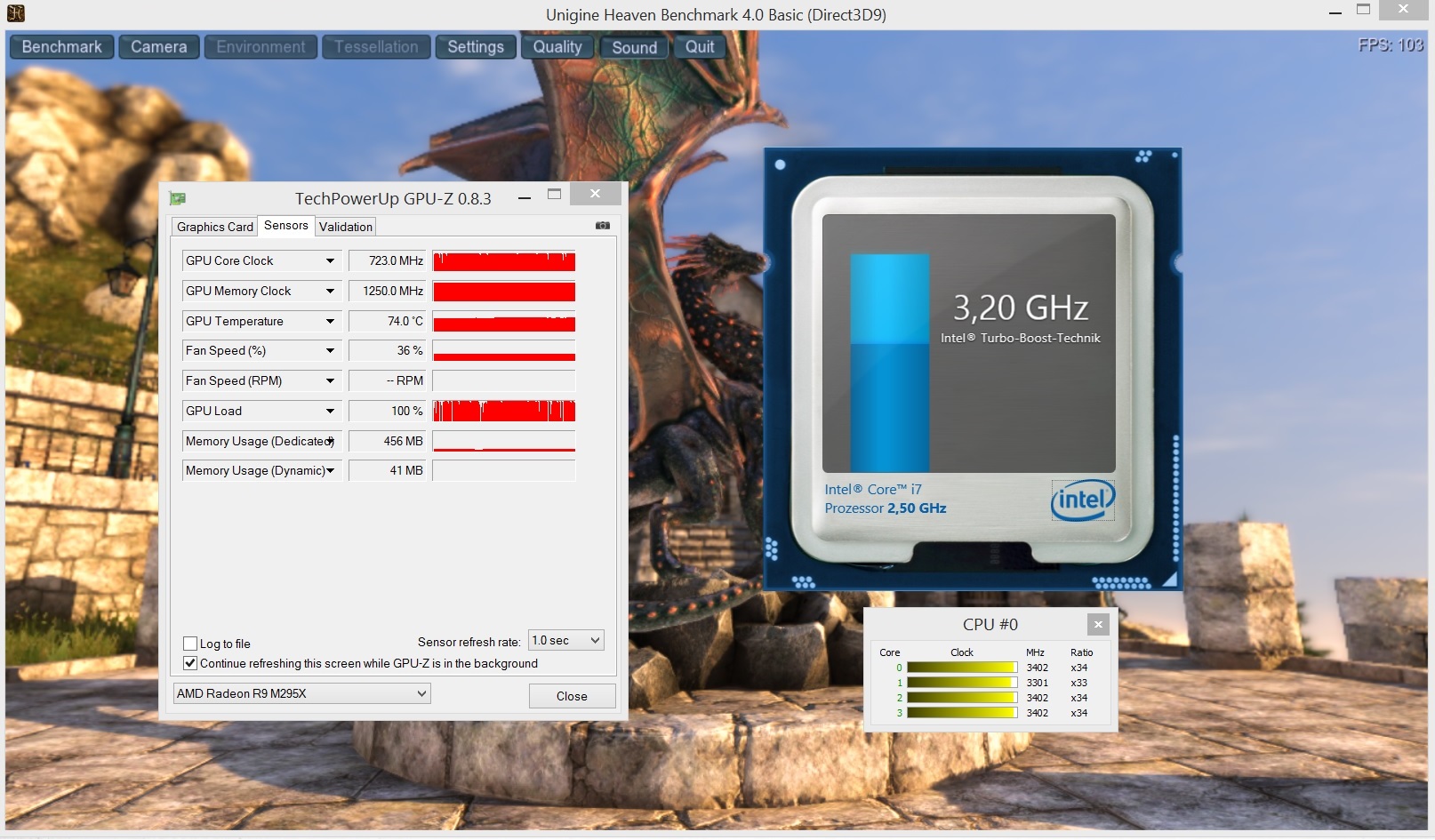Click the Close button in GPU-Z
1435x840 pixels.
point(572,696)
